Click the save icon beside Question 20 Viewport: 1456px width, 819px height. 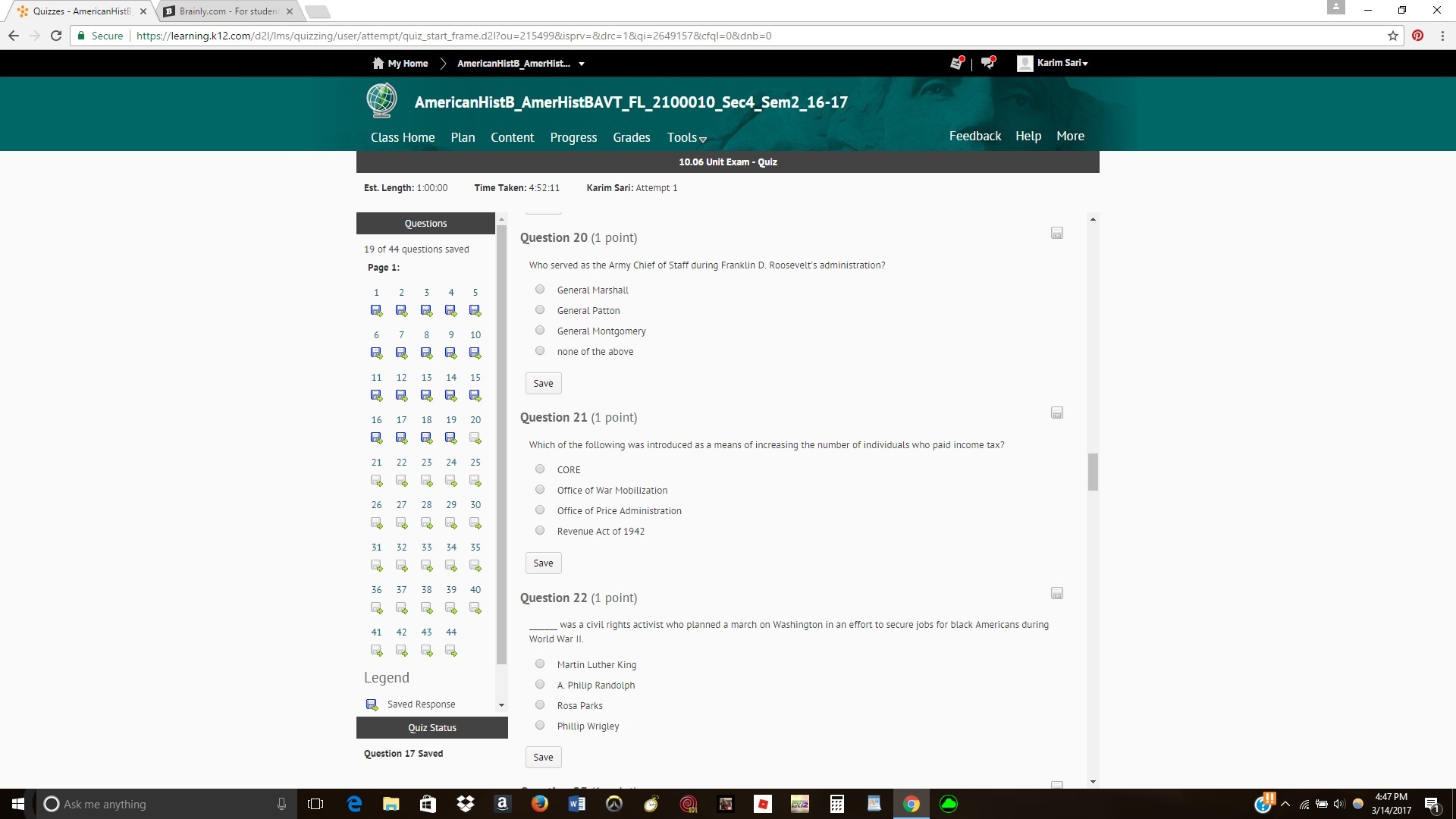1057,234
